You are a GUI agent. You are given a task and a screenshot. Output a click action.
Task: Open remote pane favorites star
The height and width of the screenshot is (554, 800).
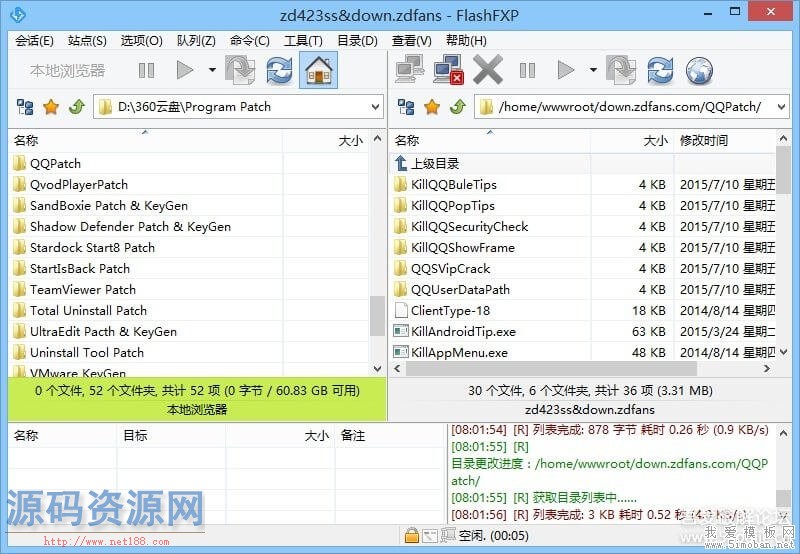click(x=432, y=107)
